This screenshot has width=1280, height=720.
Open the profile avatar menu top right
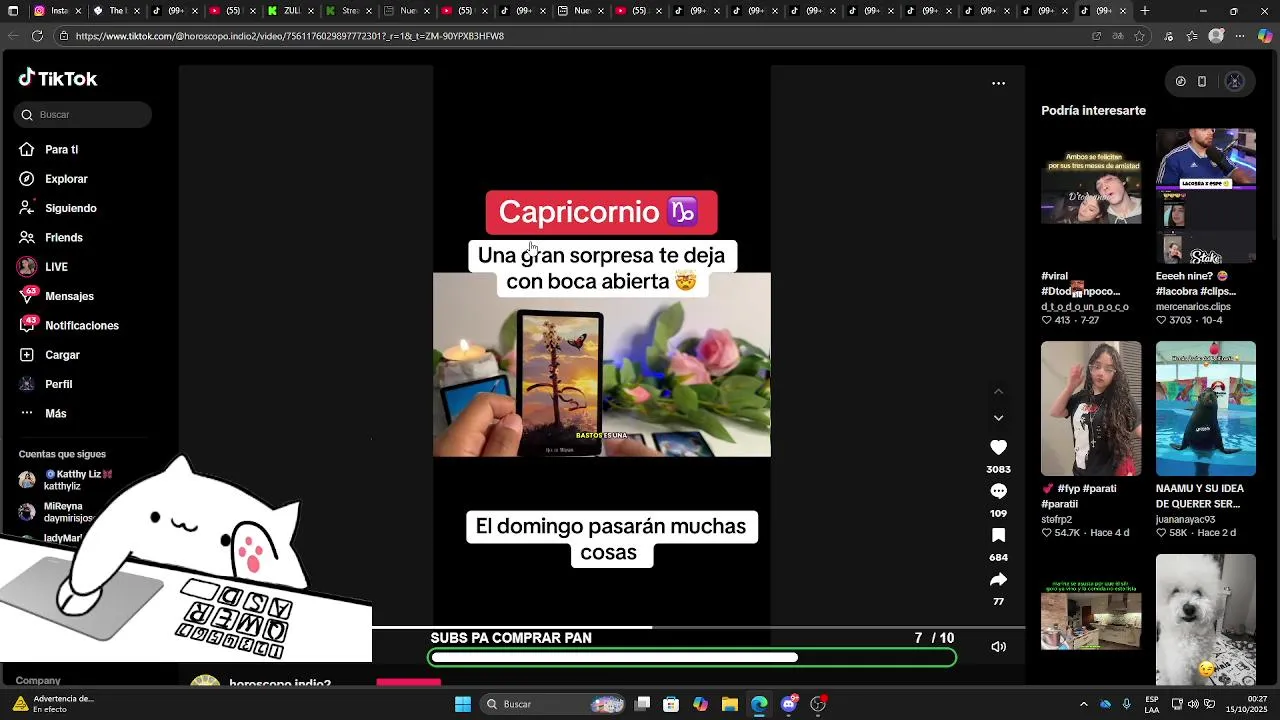tap(1234, 82)
